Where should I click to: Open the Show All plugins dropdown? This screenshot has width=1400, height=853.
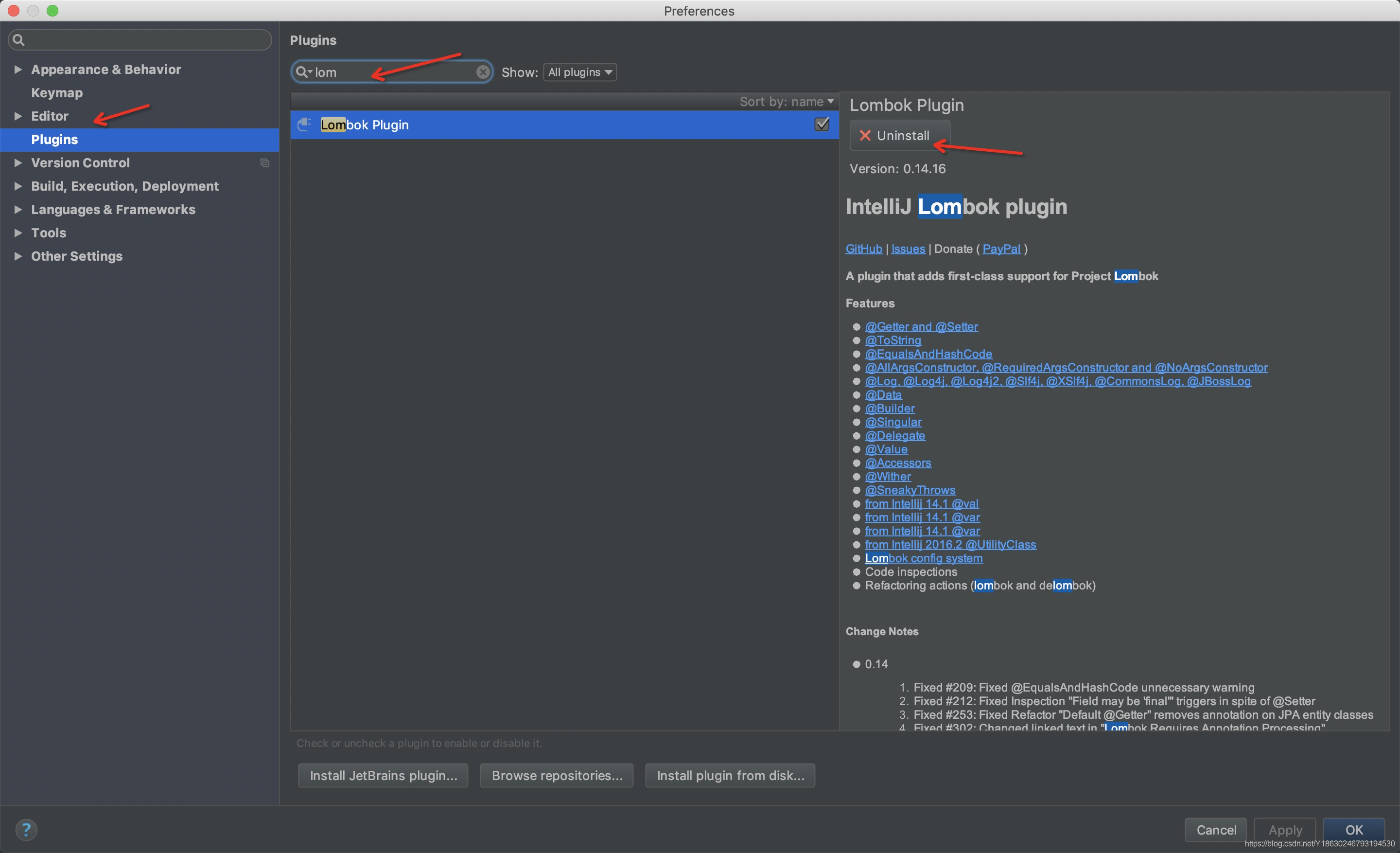coord(579,72)
